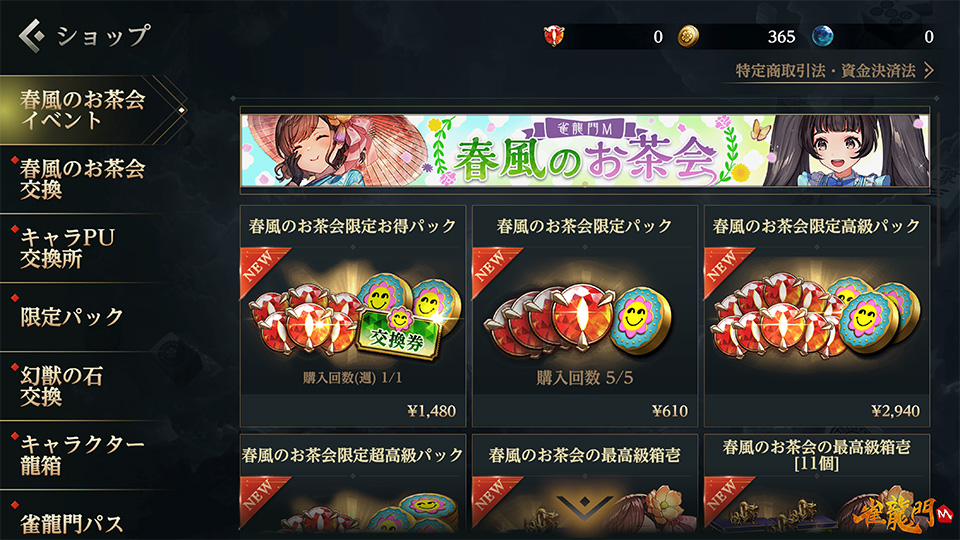Open the 春風のお茶会限定お得パック item image
This screenshot has width=960, height=540.
pos(353,315)
